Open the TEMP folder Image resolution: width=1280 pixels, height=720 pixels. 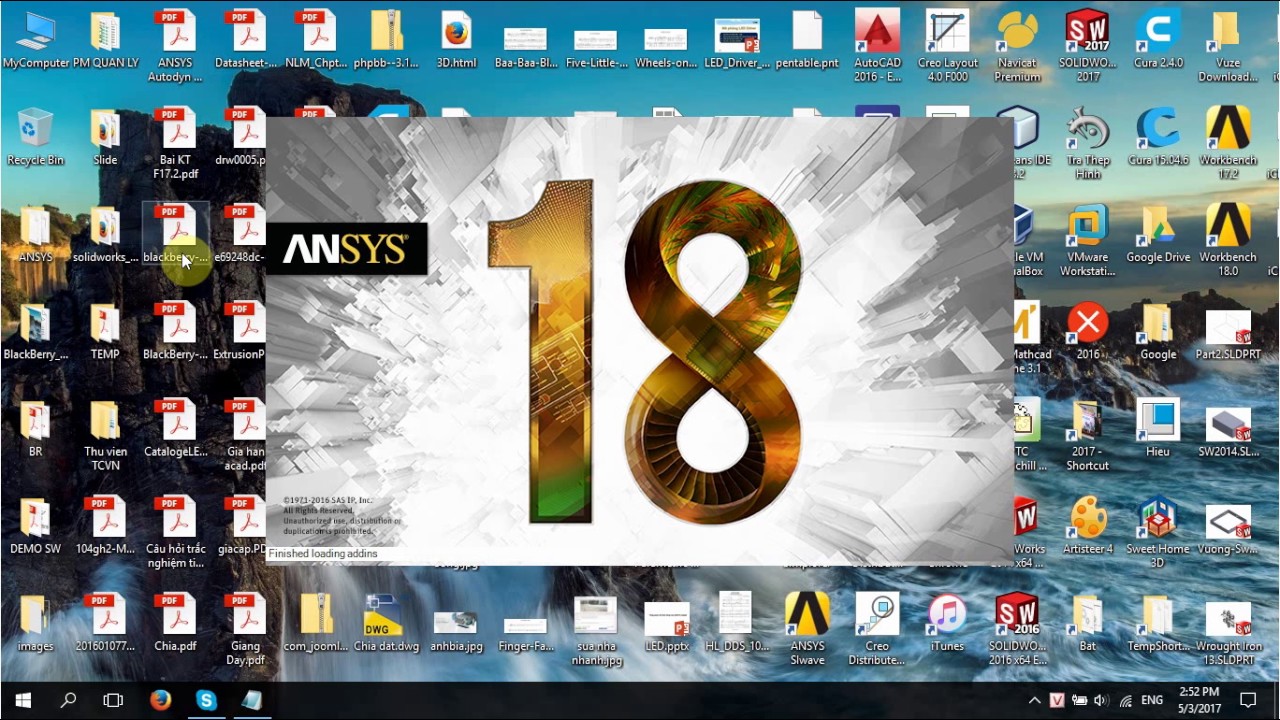(105, 331)
